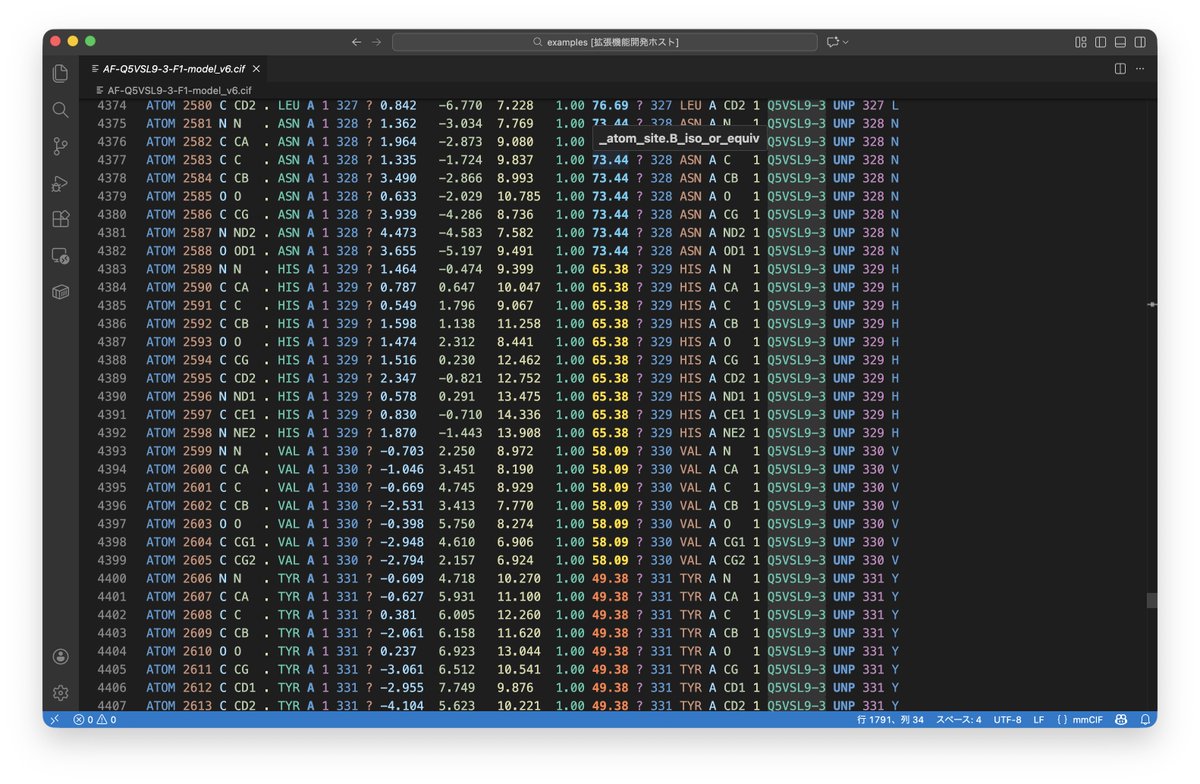Click the B-factor 58.09 on line 4393
This screenshot has height=784, width=1200.
pos(610,451)
